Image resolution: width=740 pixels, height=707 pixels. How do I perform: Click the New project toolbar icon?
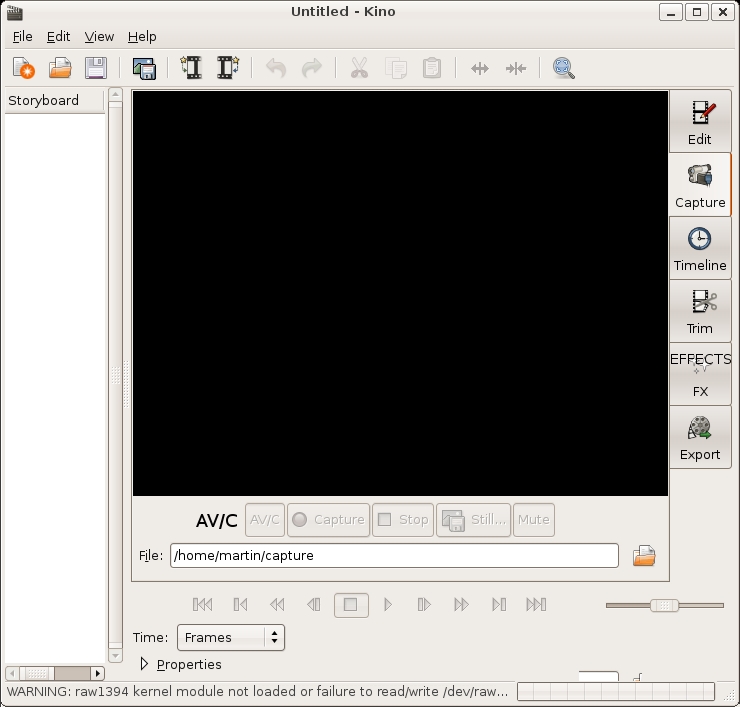click(x=23, y=68)
